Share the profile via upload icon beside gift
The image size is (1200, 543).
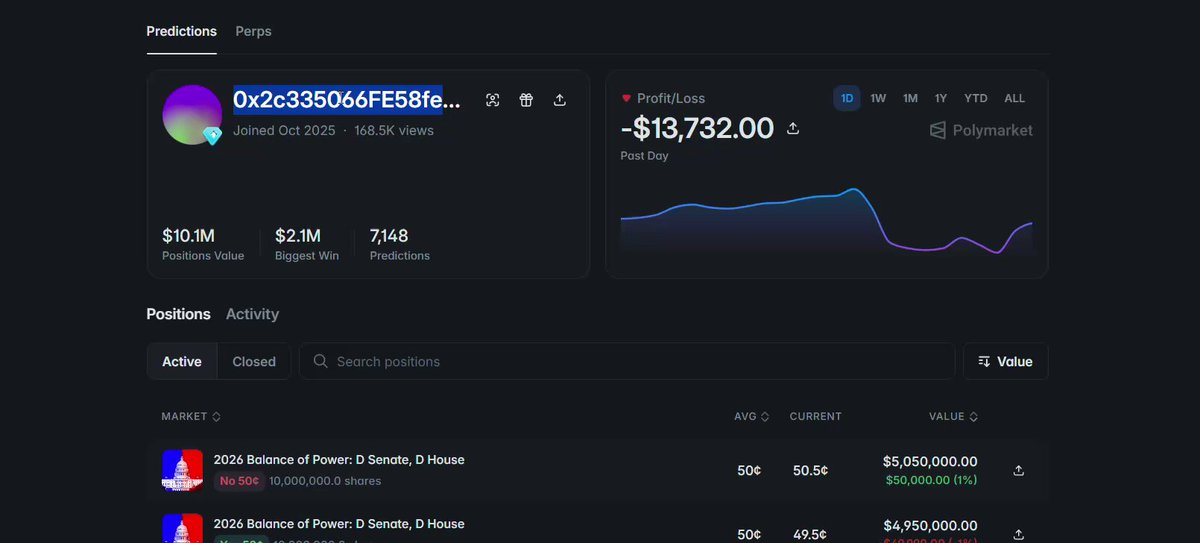[560, 100]
